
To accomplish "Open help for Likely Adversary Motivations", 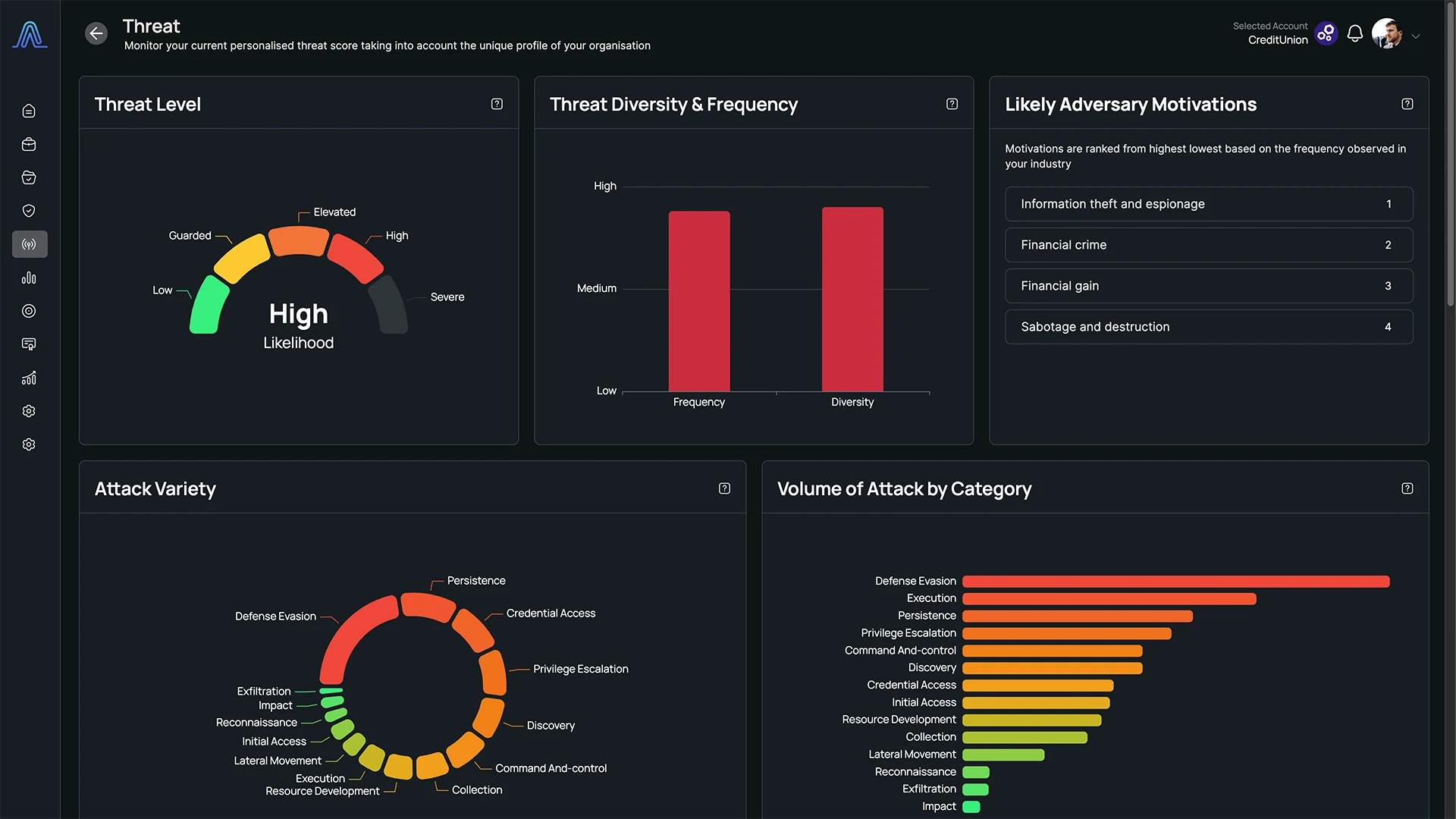I will pyautogui.click(x=1407, y=104).
